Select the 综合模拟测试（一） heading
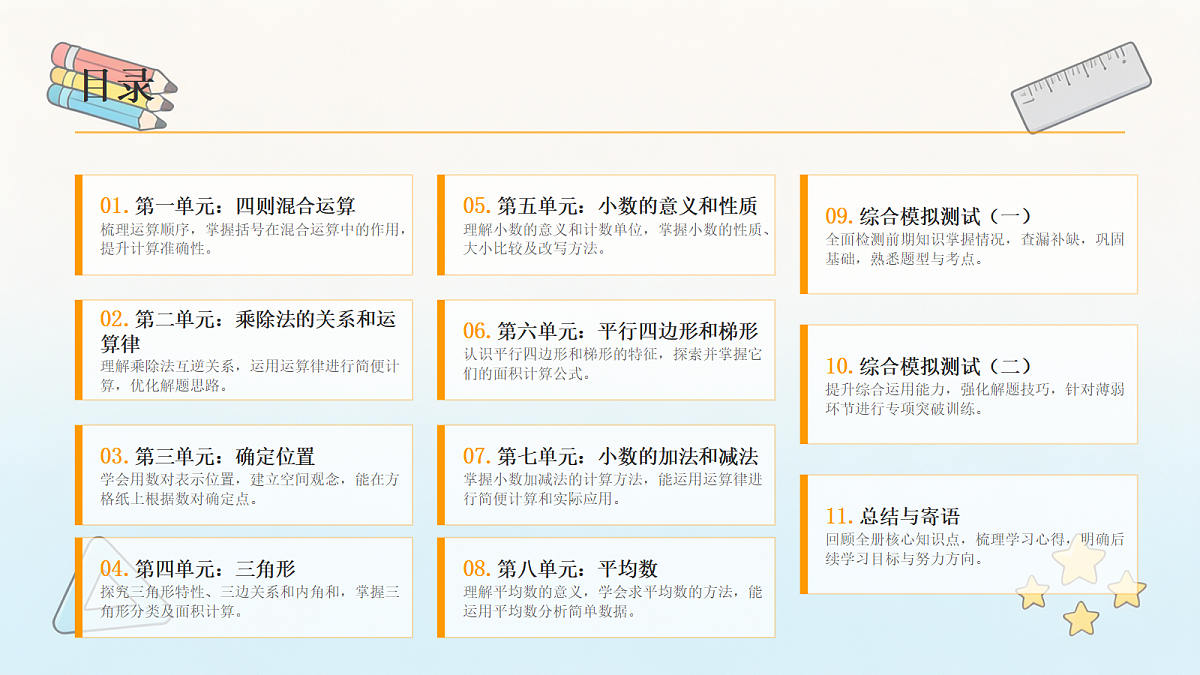Screen dimensions: 1200x675 click(945, 217)
